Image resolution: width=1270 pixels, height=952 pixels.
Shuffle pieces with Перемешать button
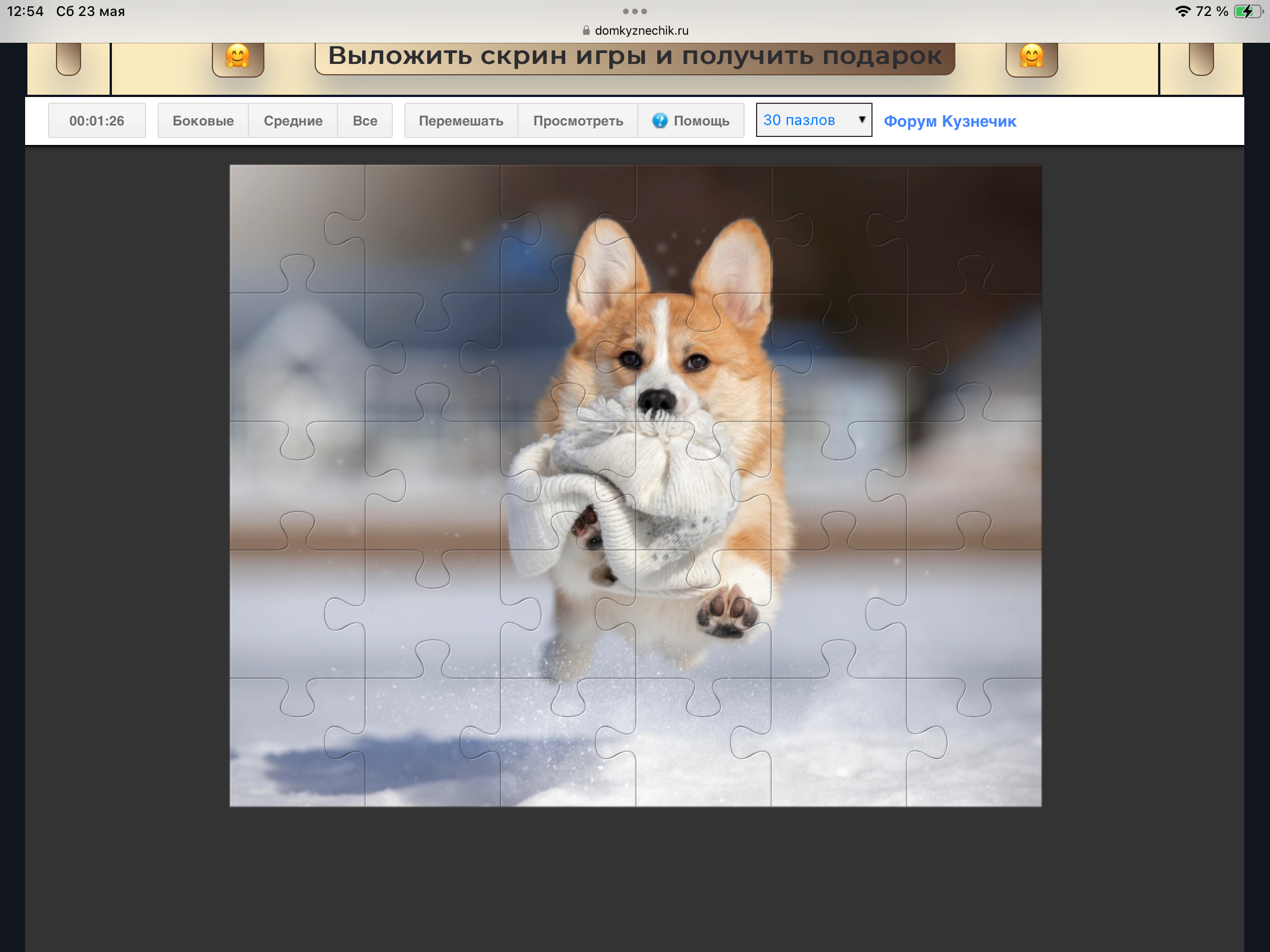(x=461, y=120)
